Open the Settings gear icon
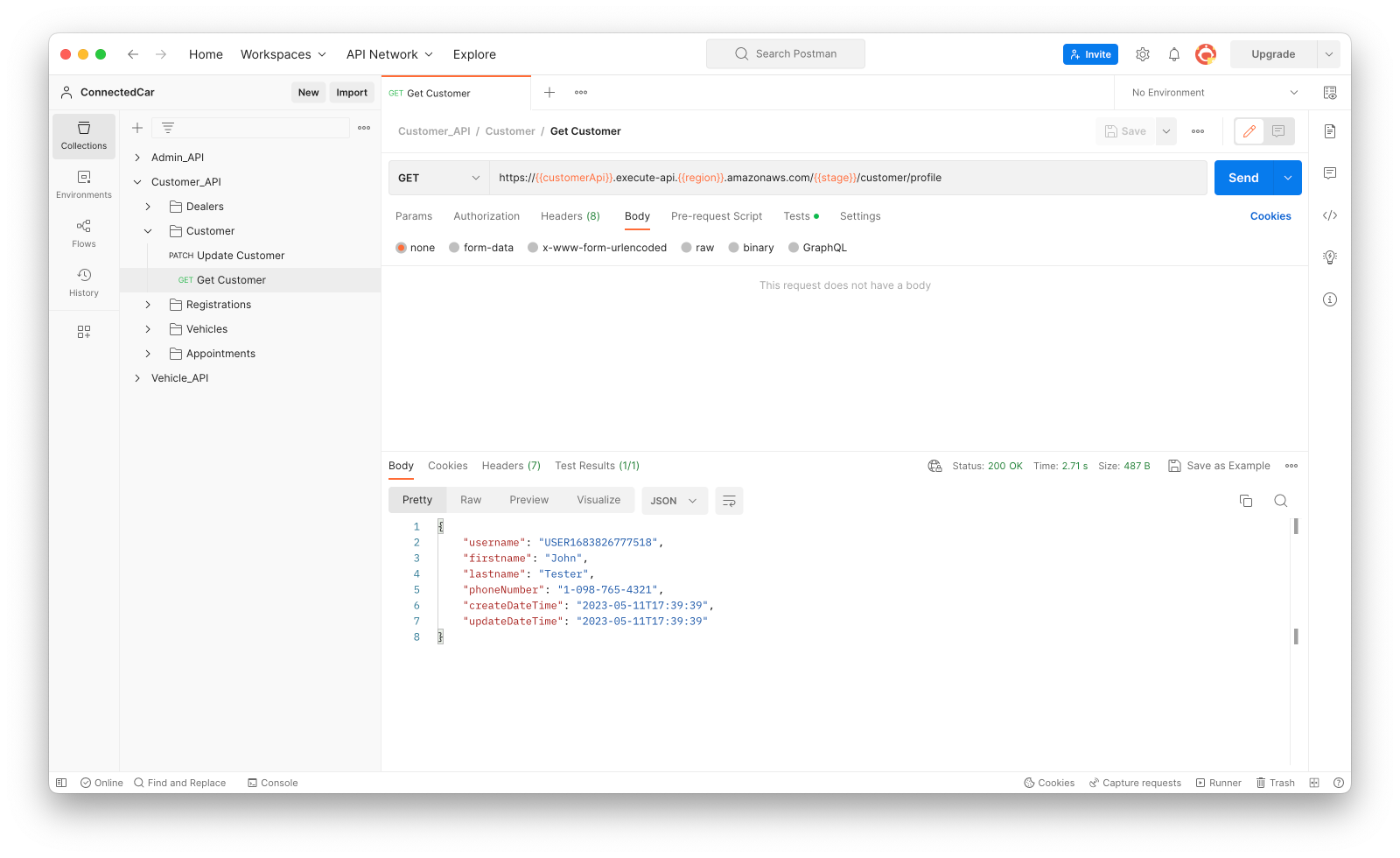This screenshot has width=1400, height=858. coord(1143,54)
